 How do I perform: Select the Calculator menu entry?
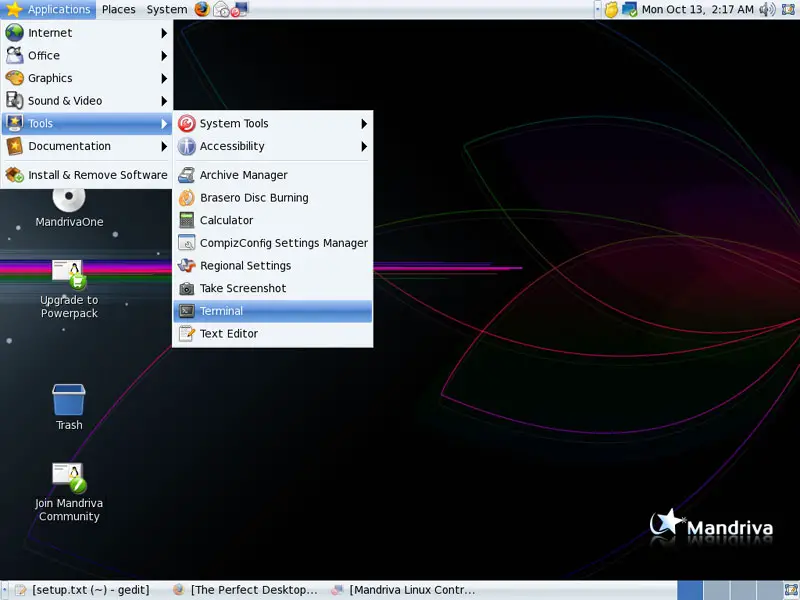[272, 220]
